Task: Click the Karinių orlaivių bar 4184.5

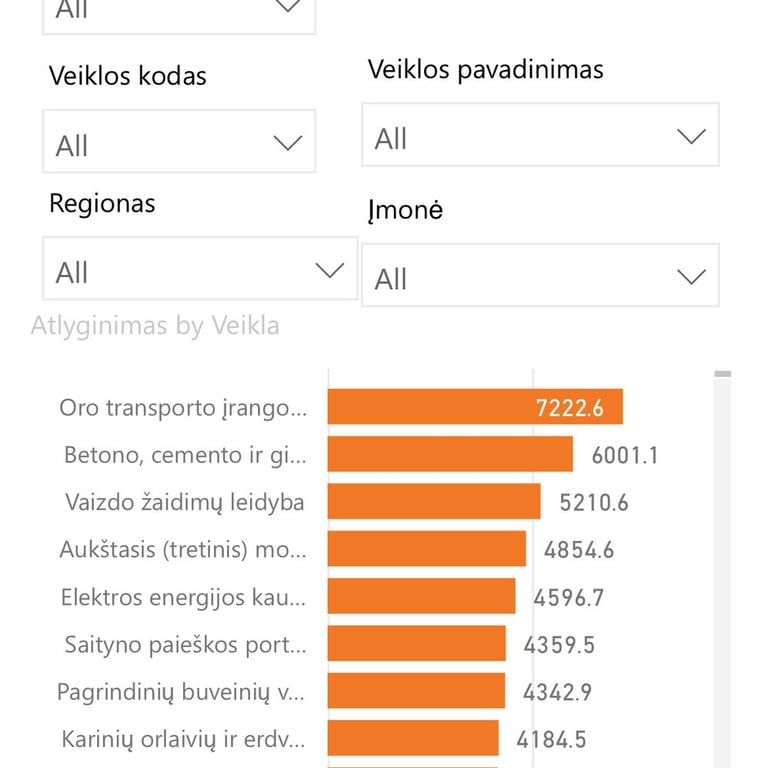Action: tap(413, 738)
